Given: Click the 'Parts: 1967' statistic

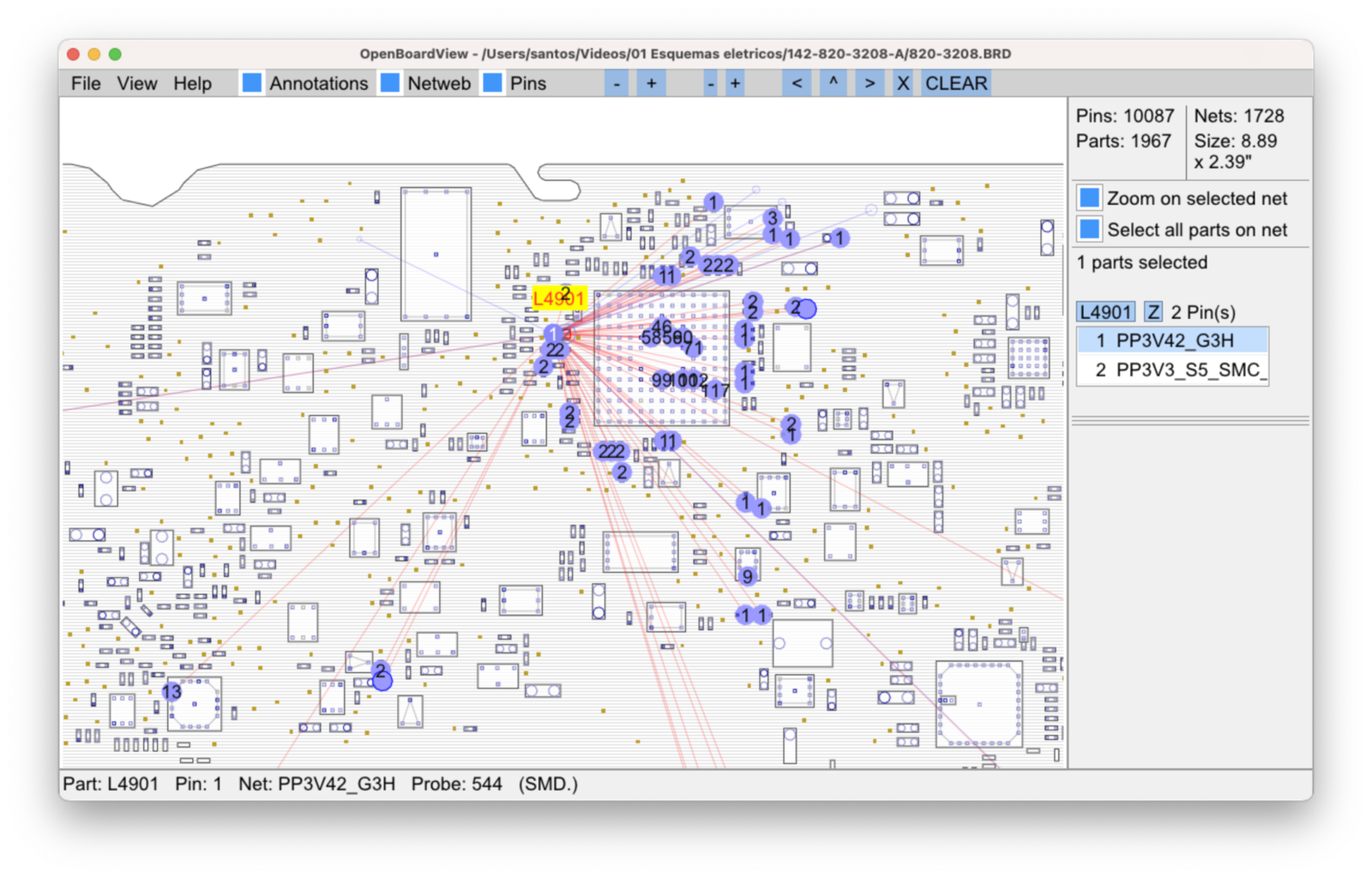Looking at the screenshot, I should [1123, 141].
